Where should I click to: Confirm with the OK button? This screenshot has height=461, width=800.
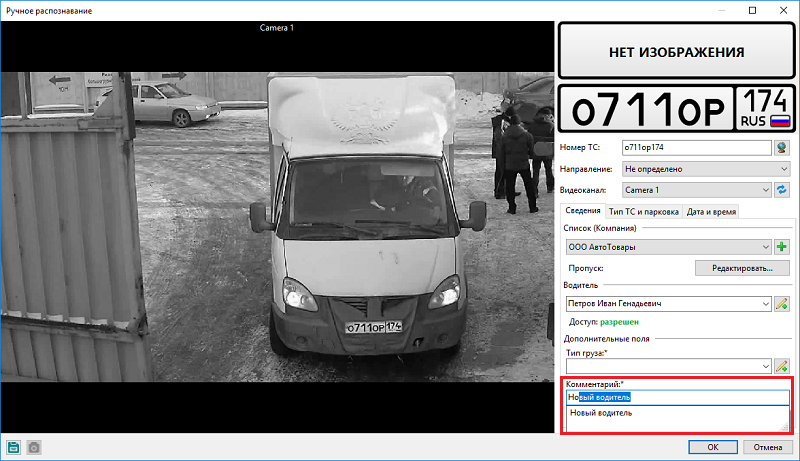tap(712, 446)
